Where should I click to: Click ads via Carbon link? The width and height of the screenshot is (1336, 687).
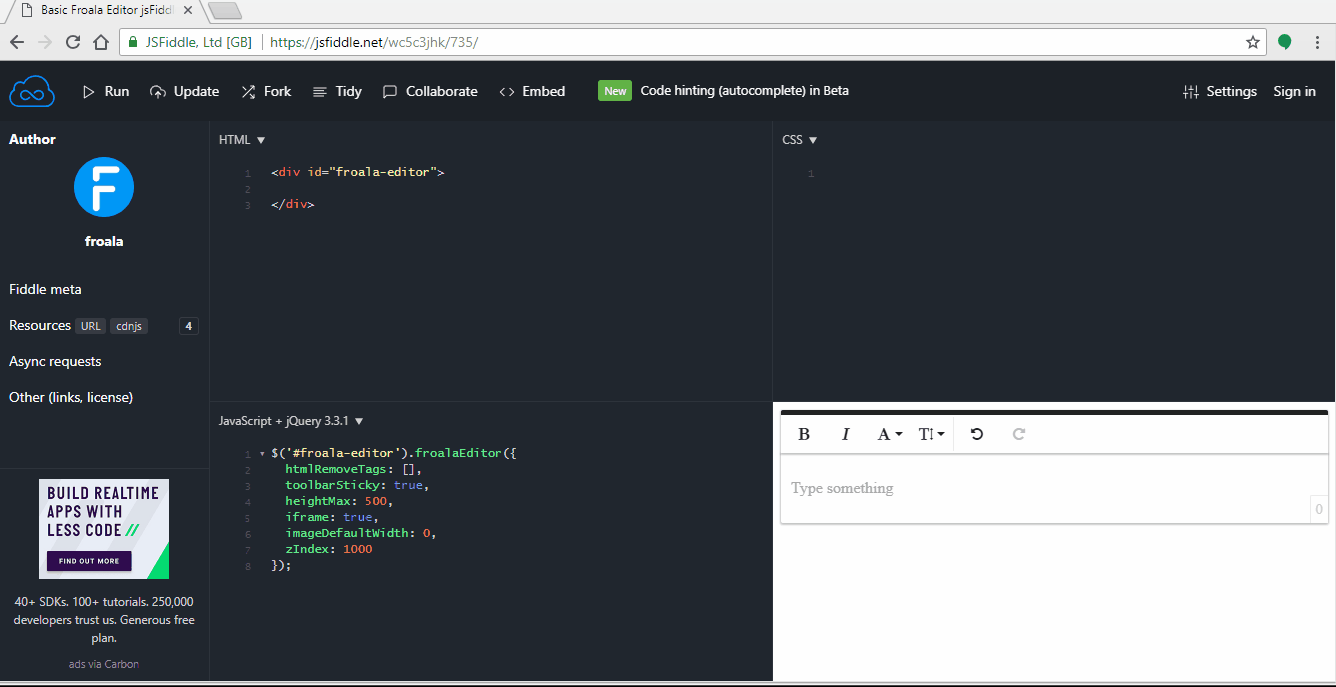point(104,664)
